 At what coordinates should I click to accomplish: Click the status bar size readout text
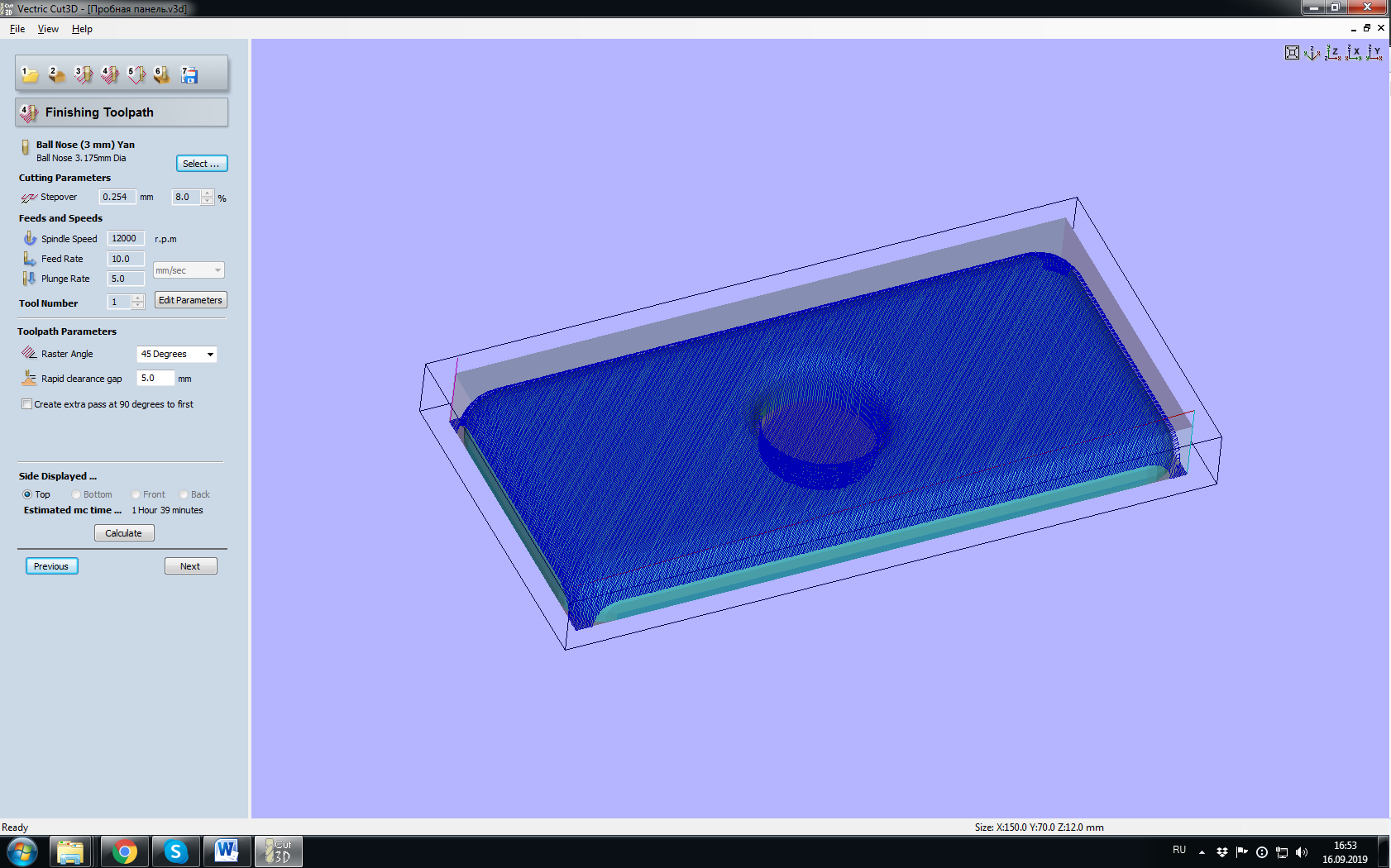coord(1039,827)
